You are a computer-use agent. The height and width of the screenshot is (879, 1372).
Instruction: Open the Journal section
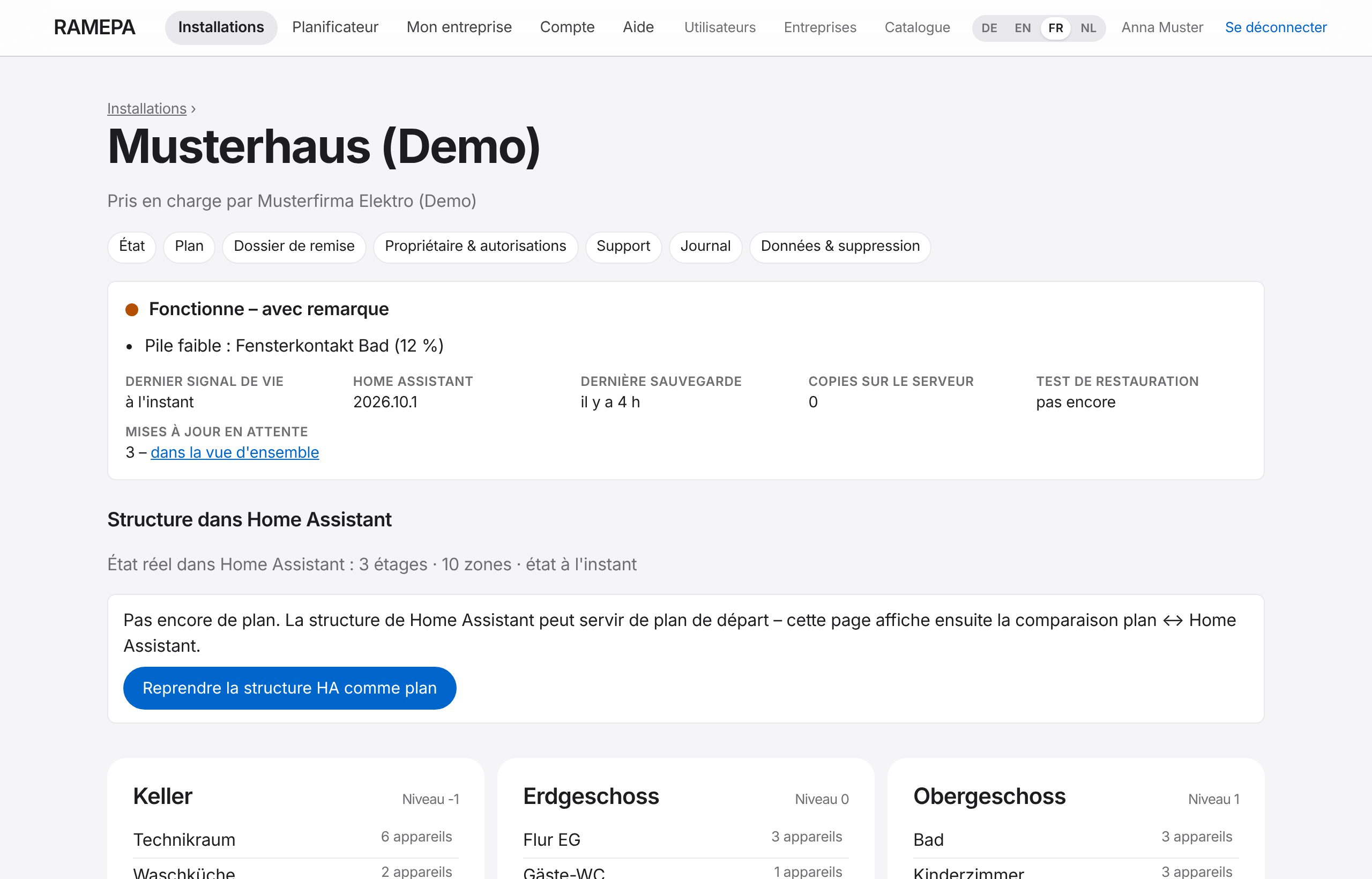[705, 247]
